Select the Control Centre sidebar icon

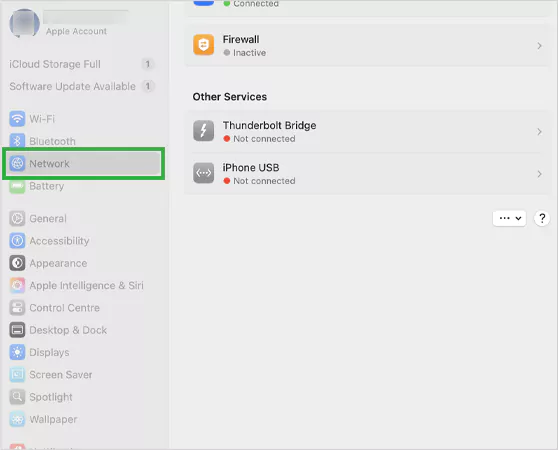[17, 308]
